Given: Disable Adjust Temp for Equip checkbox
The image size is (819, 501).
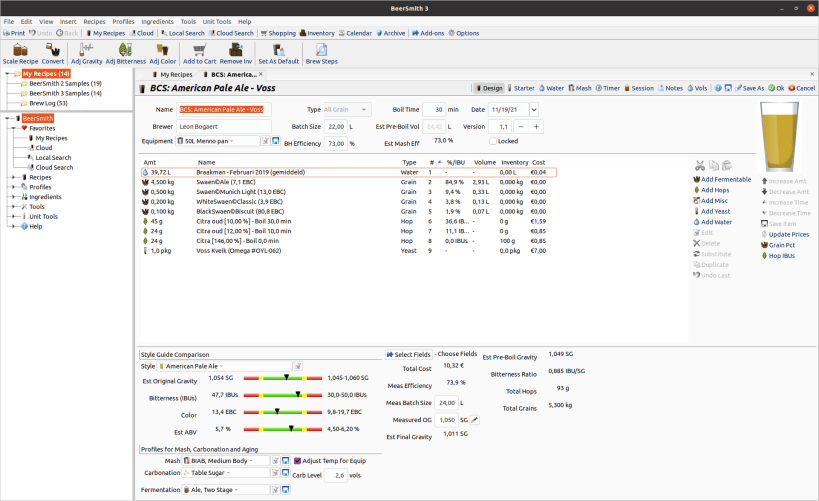Looking at the screenshot, I should coord(297,461).
